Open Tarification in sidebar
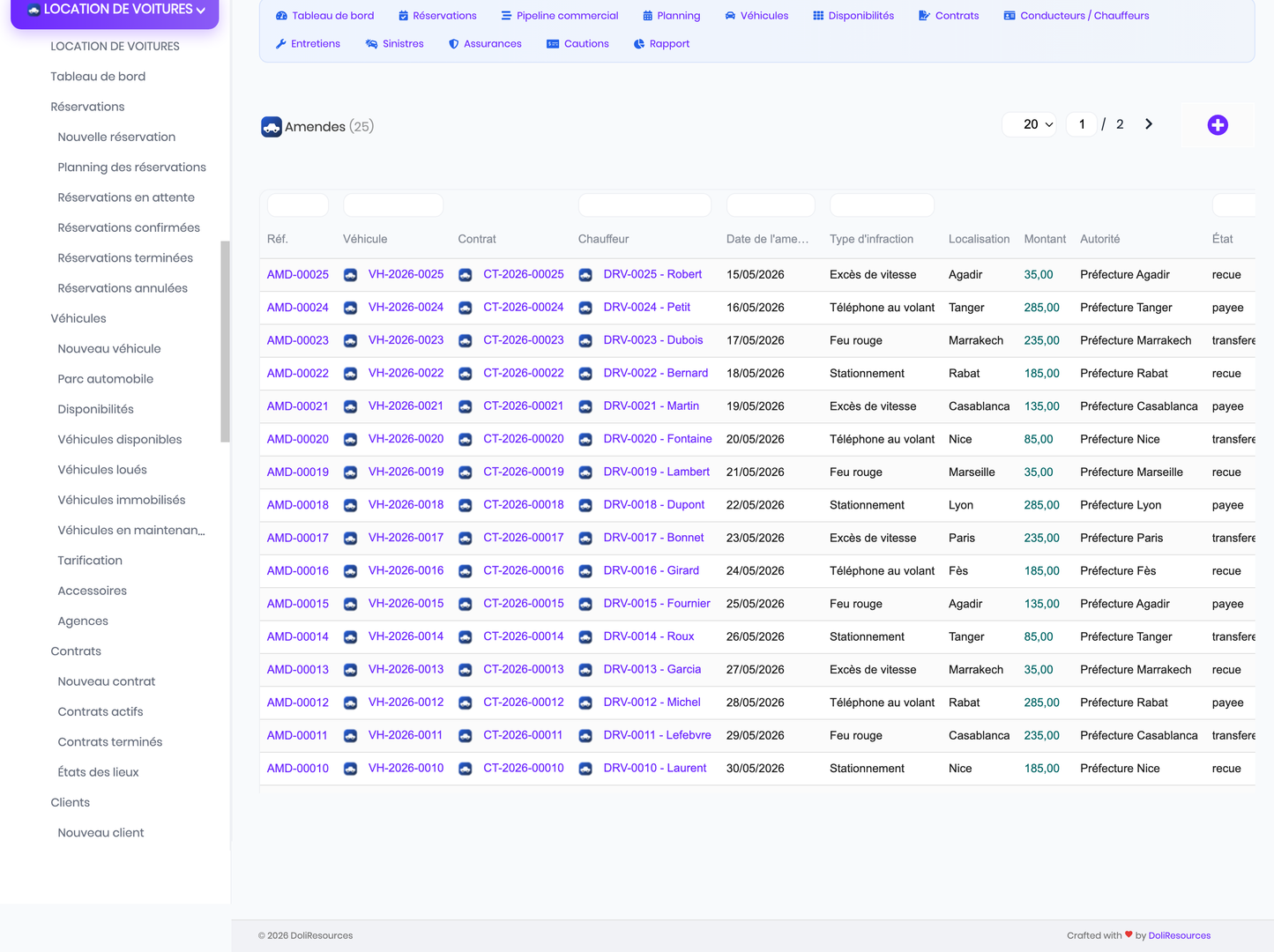The width and height of the screenshot is (1274, 952). point(90,561)
